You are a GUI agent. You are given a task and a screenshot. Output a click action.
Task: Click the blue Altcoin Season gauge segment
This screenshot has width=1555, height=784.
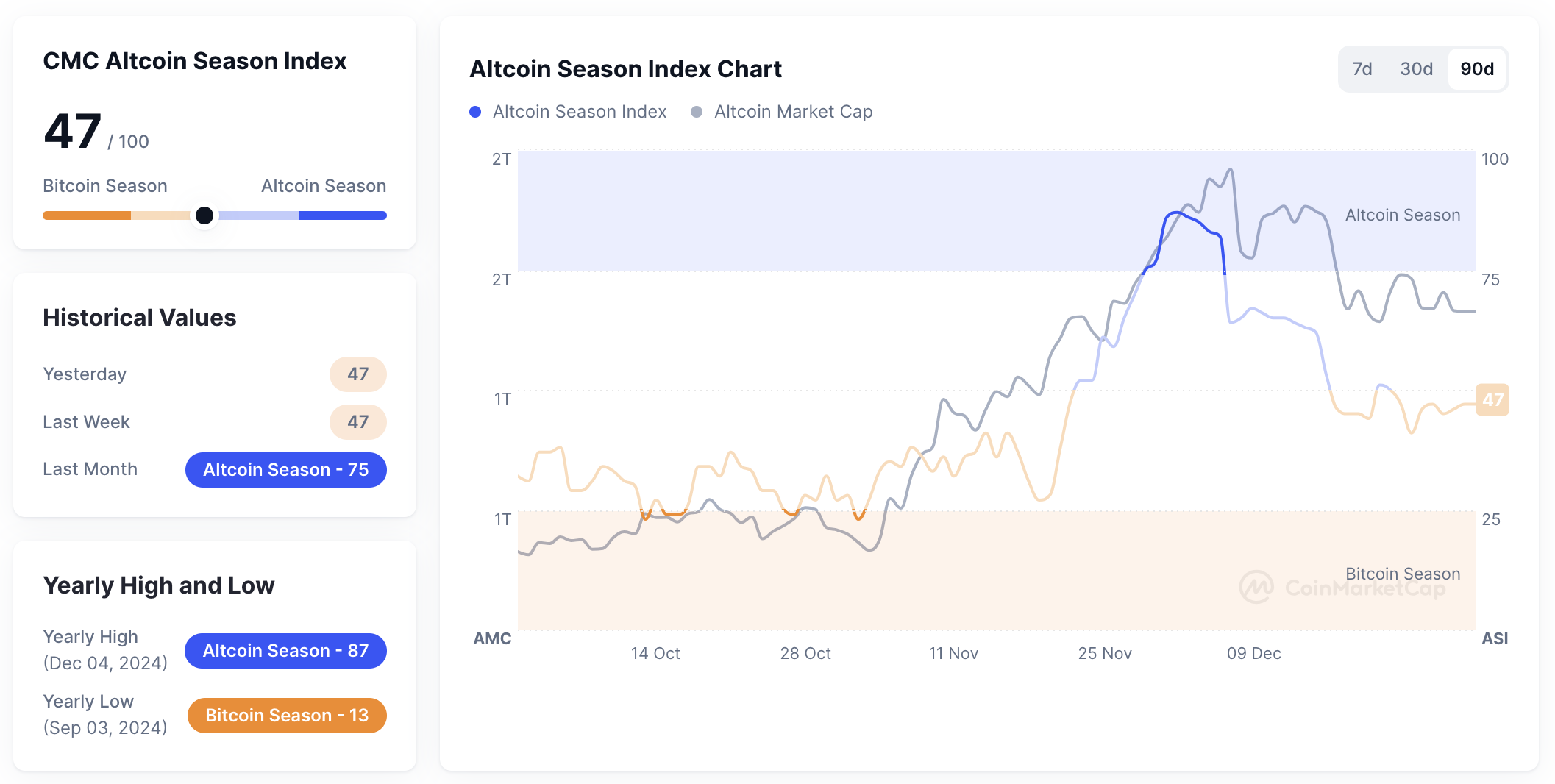(342, 215)
